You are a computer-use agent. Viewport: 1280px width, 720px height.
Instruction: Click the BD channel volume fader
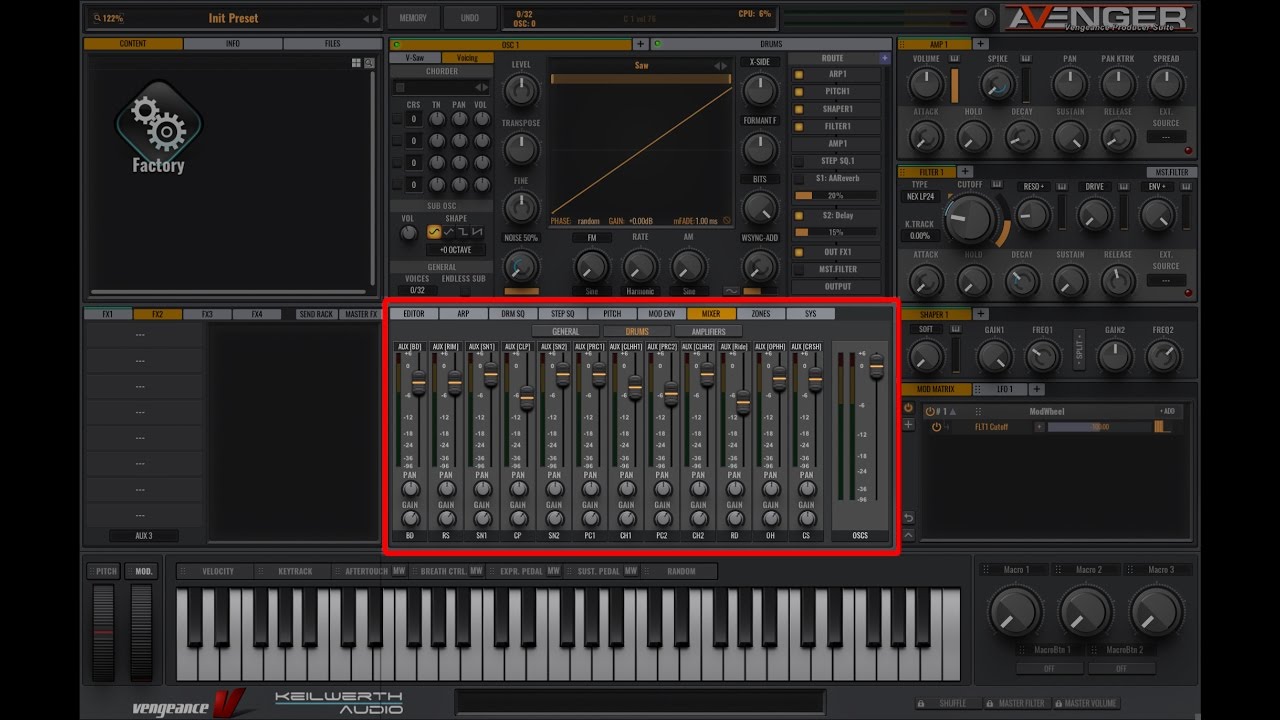coord(418,381)
